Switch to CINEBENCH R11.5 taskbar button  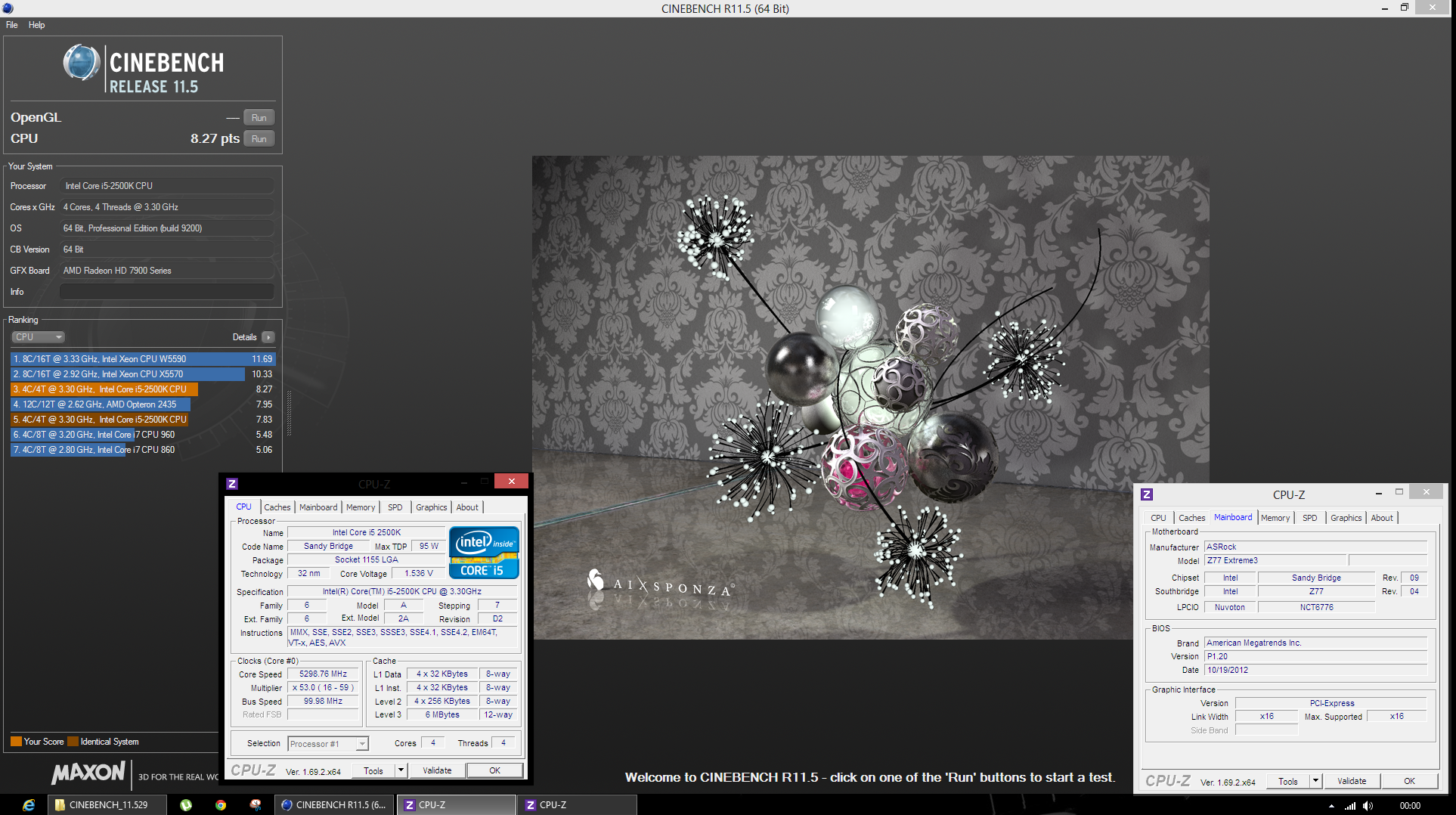pos(333,805)
